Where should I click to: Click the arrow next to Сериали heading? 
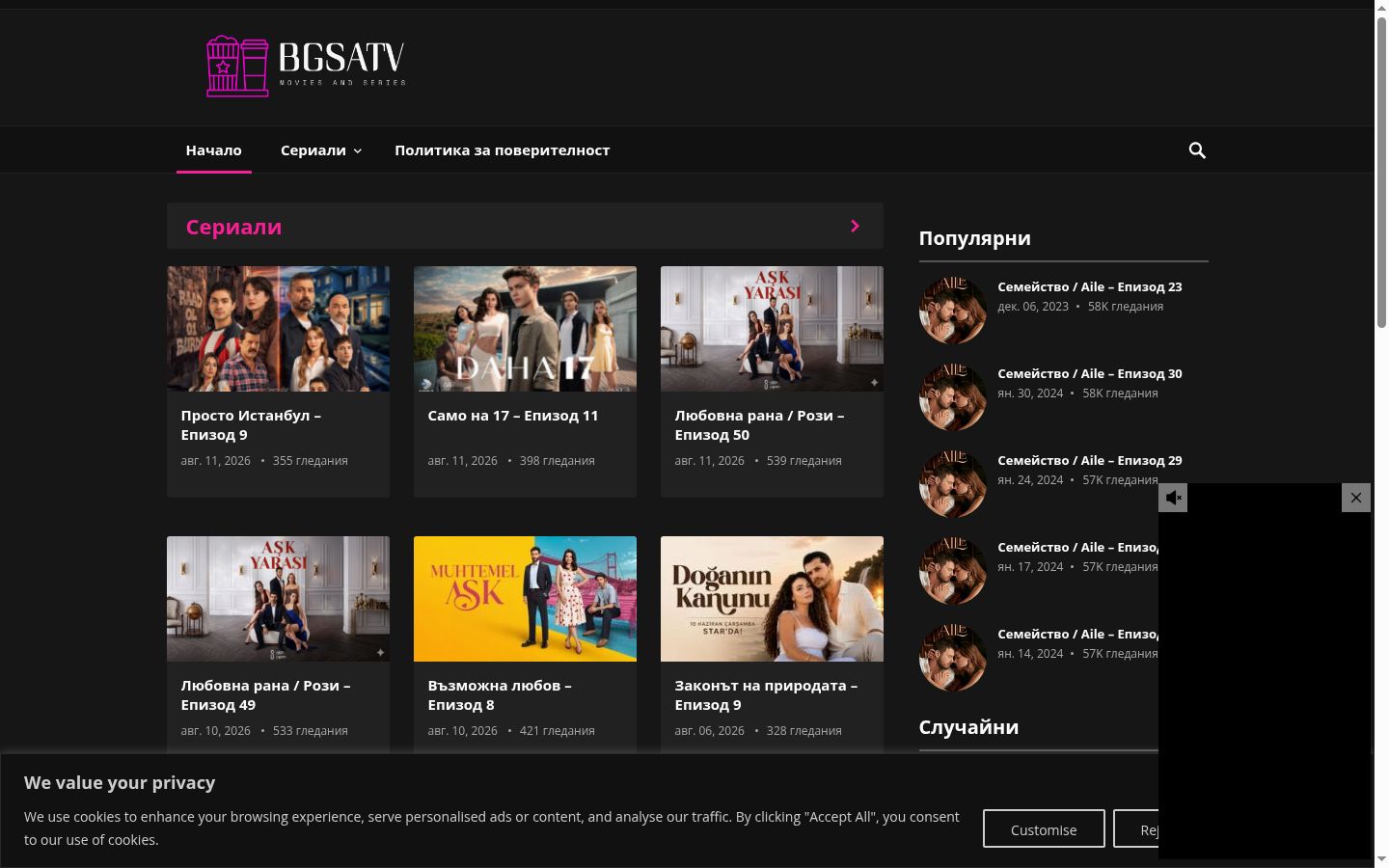coord(855,226)
